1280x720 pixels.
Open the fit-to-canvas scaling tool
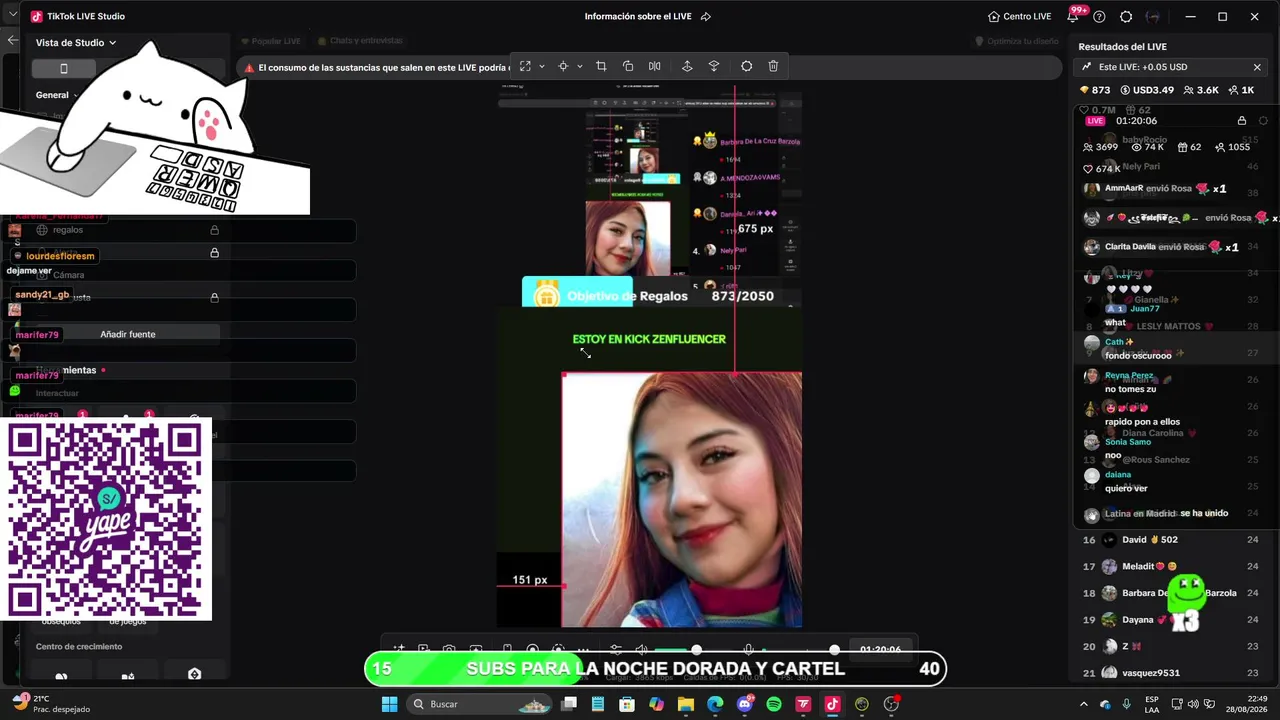(525, 66)
